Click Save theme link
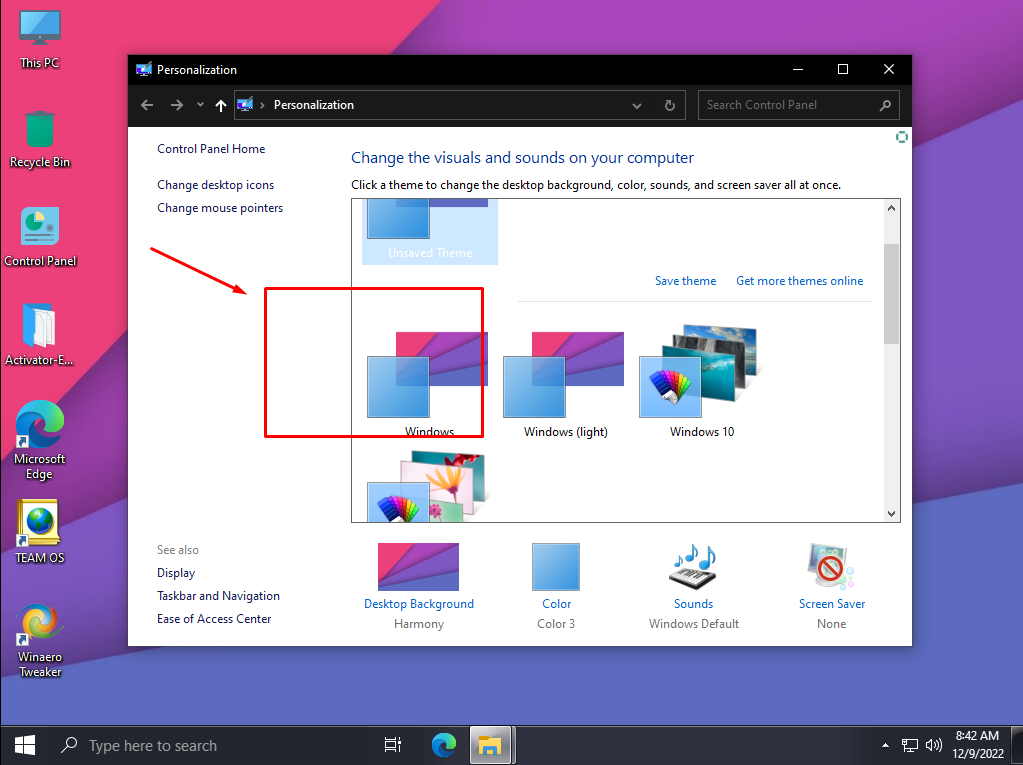The image size is (1023, 765). [685, 280]
